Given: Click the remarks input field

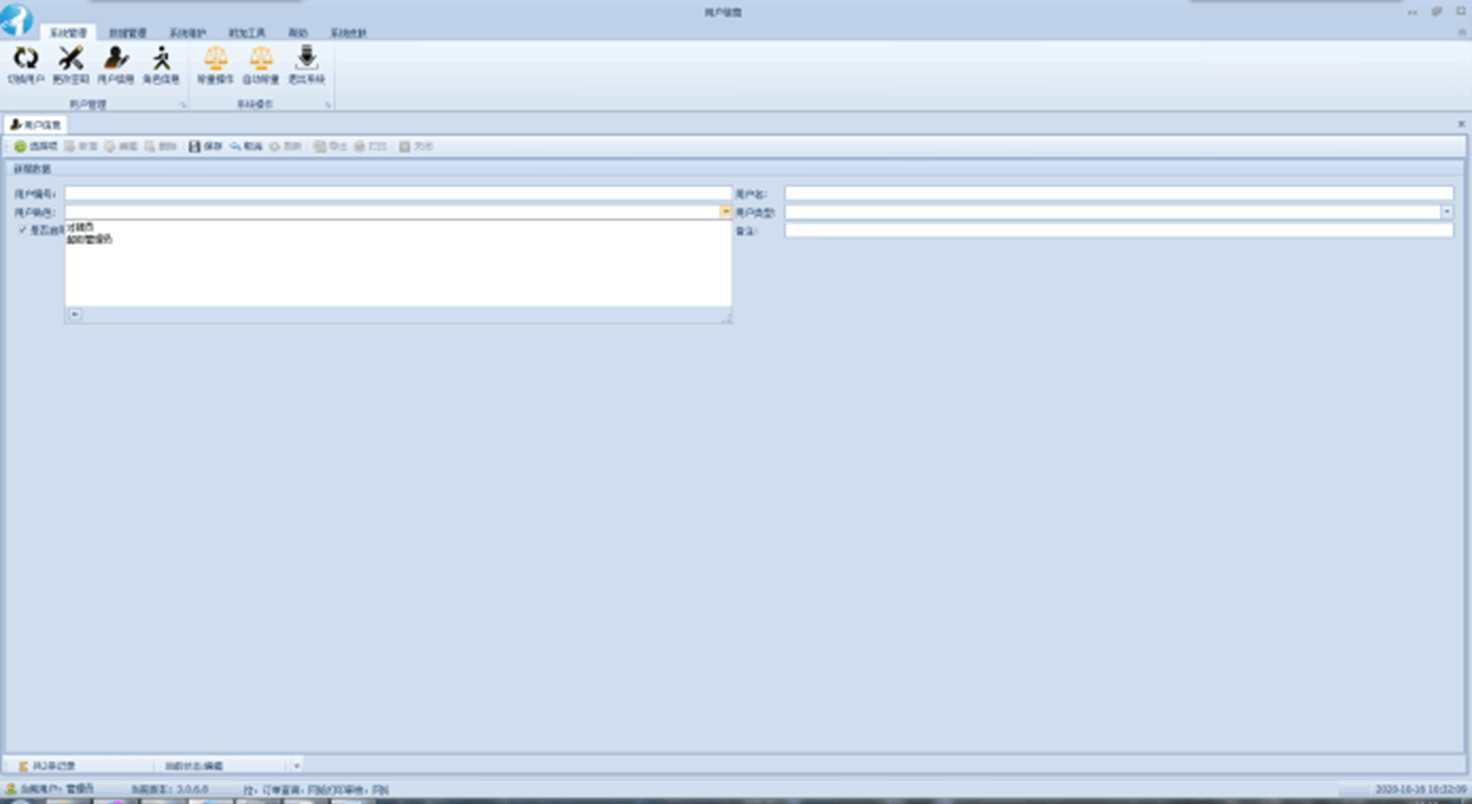Looking at the screenshot, I should (x=1119, y=230).
